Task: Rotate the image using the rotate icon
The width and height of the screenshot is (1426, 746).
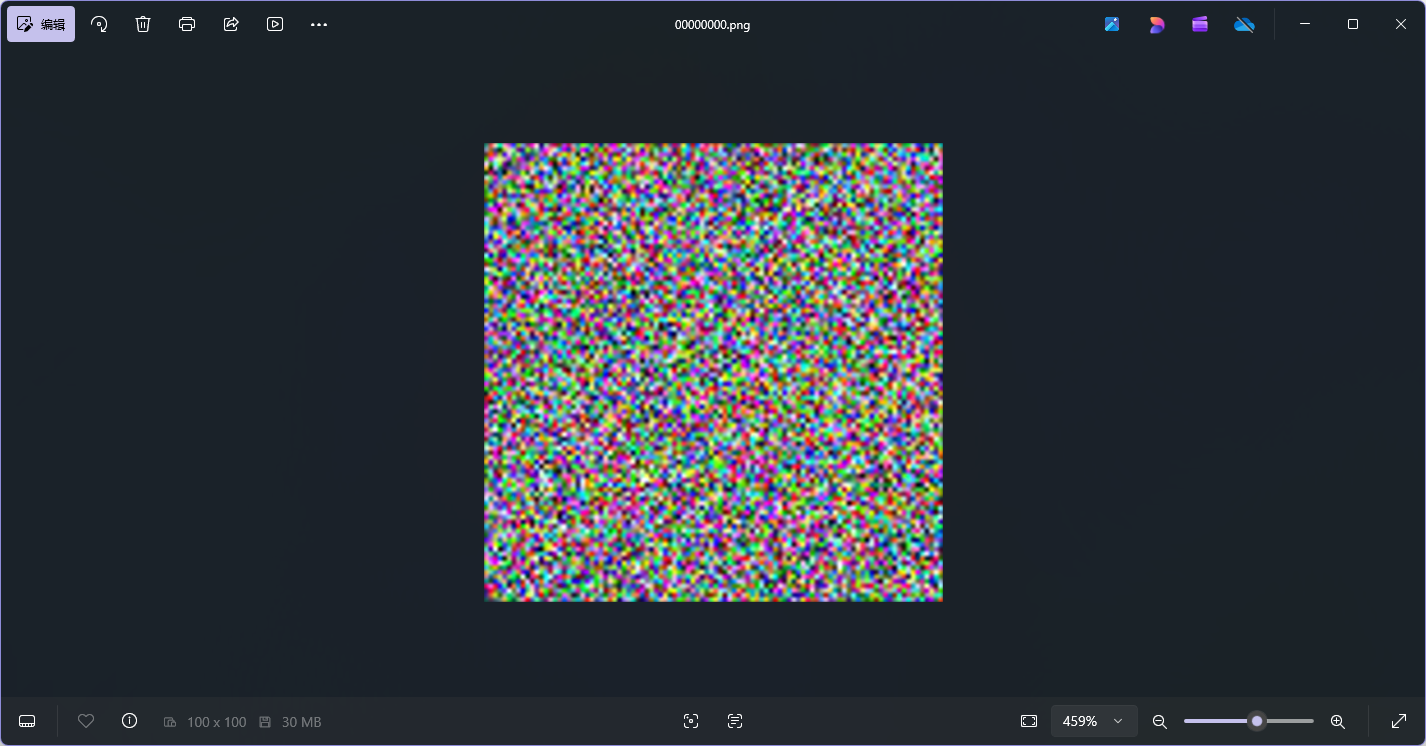Action: coord(99,24)
